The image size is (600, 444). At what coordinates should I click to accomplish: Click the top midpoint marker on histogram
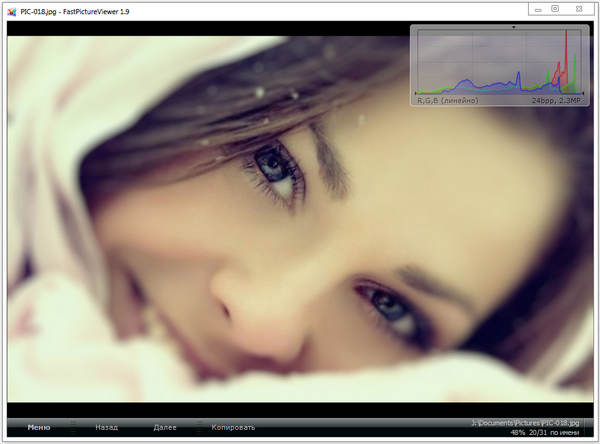pyautogui.click(x=514, y=27)
